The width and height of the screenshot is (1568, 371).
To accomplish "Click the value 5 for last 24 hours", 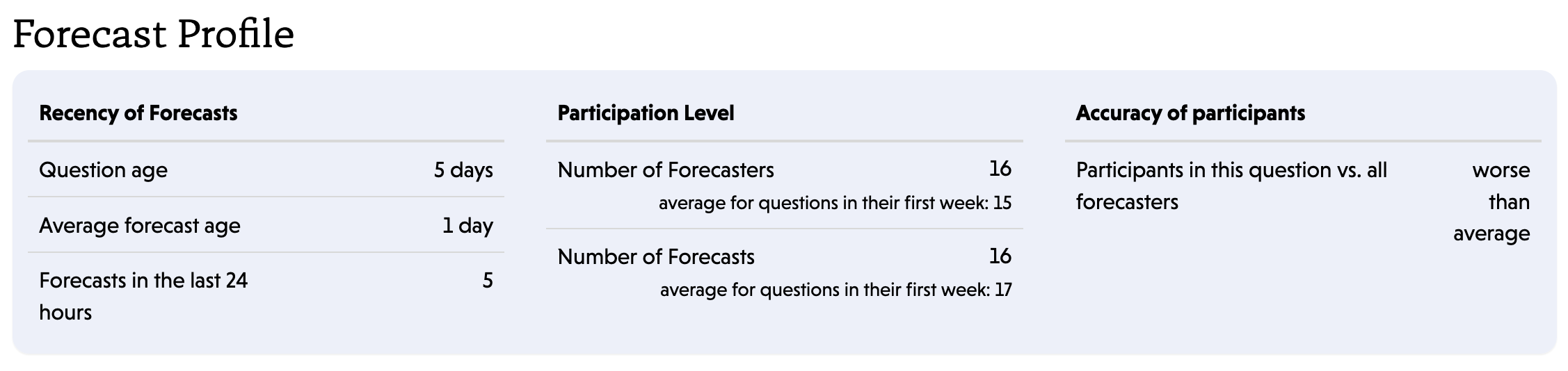I will tap(488, 281).
